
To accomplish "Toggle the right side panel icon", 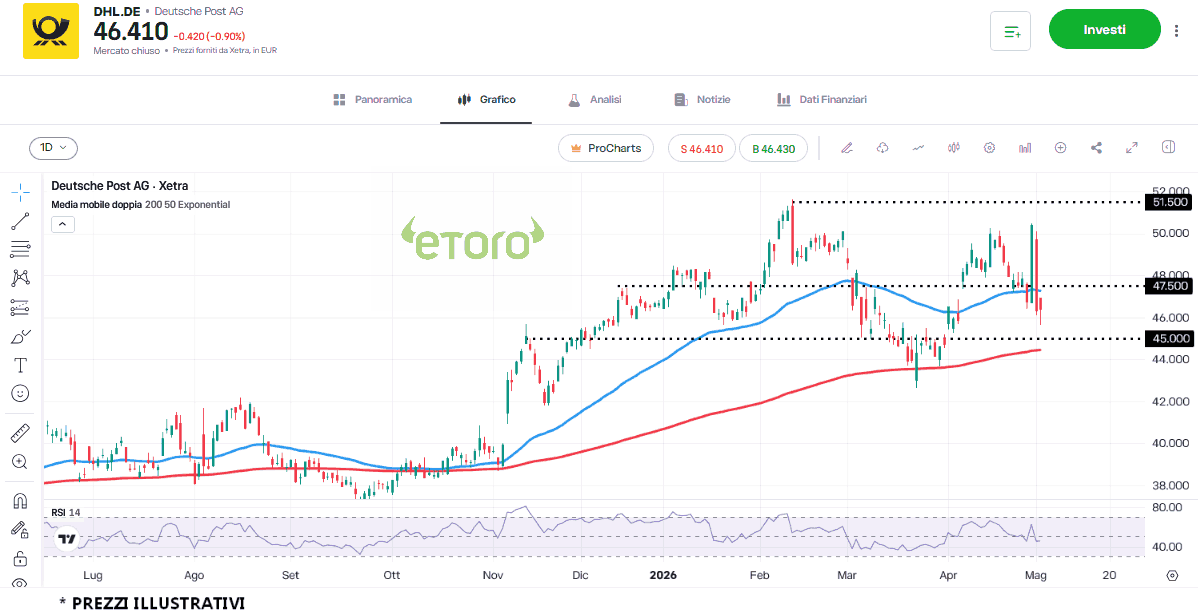I will 1168,147.
